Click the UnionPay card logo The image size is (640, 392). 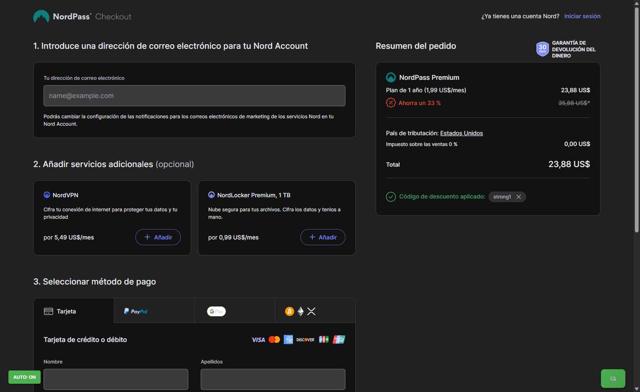[x=339, y=340]
